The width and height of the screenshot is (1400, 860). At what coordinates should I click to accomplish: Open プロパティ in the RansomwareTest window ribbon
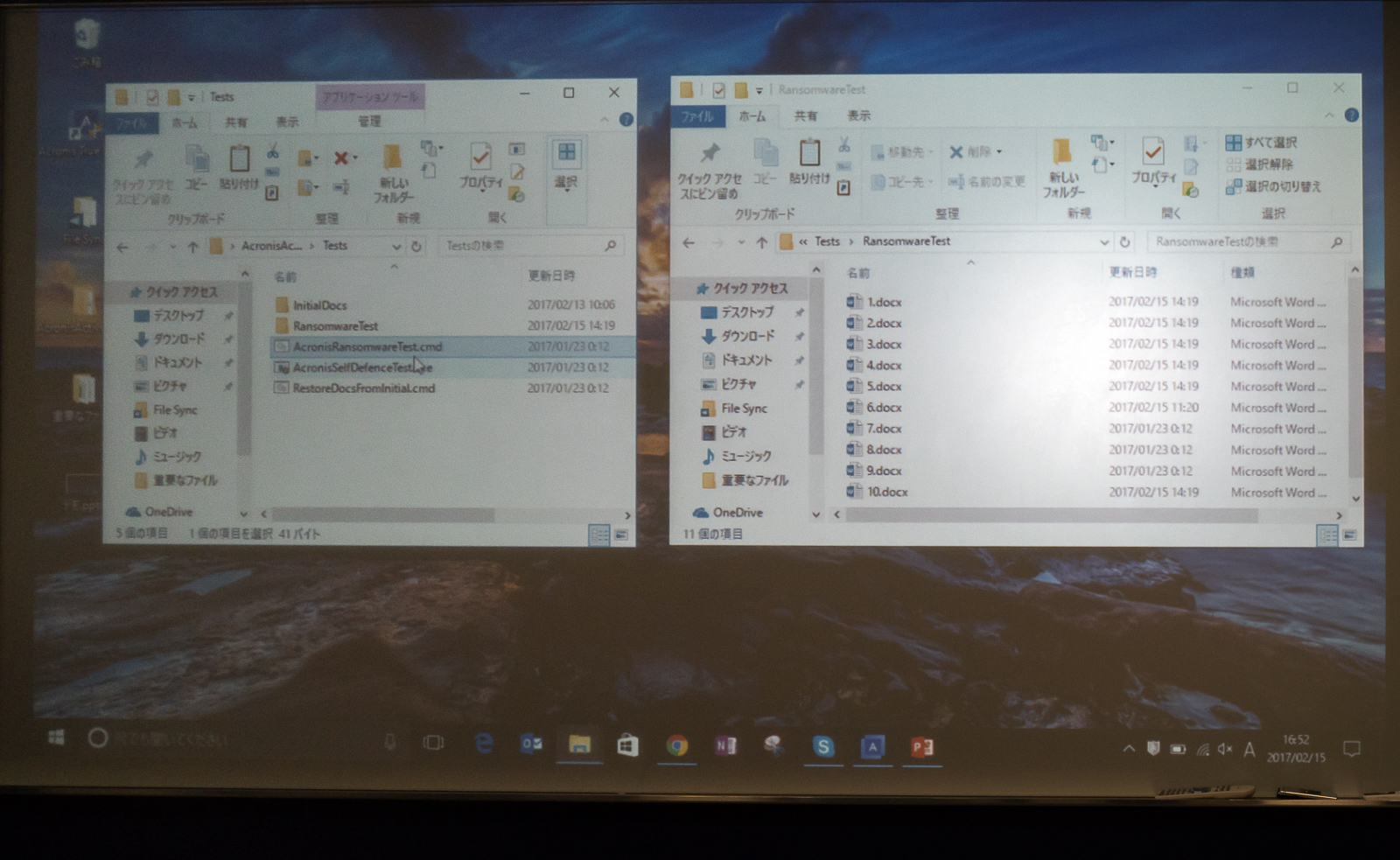coord(1153,162)
